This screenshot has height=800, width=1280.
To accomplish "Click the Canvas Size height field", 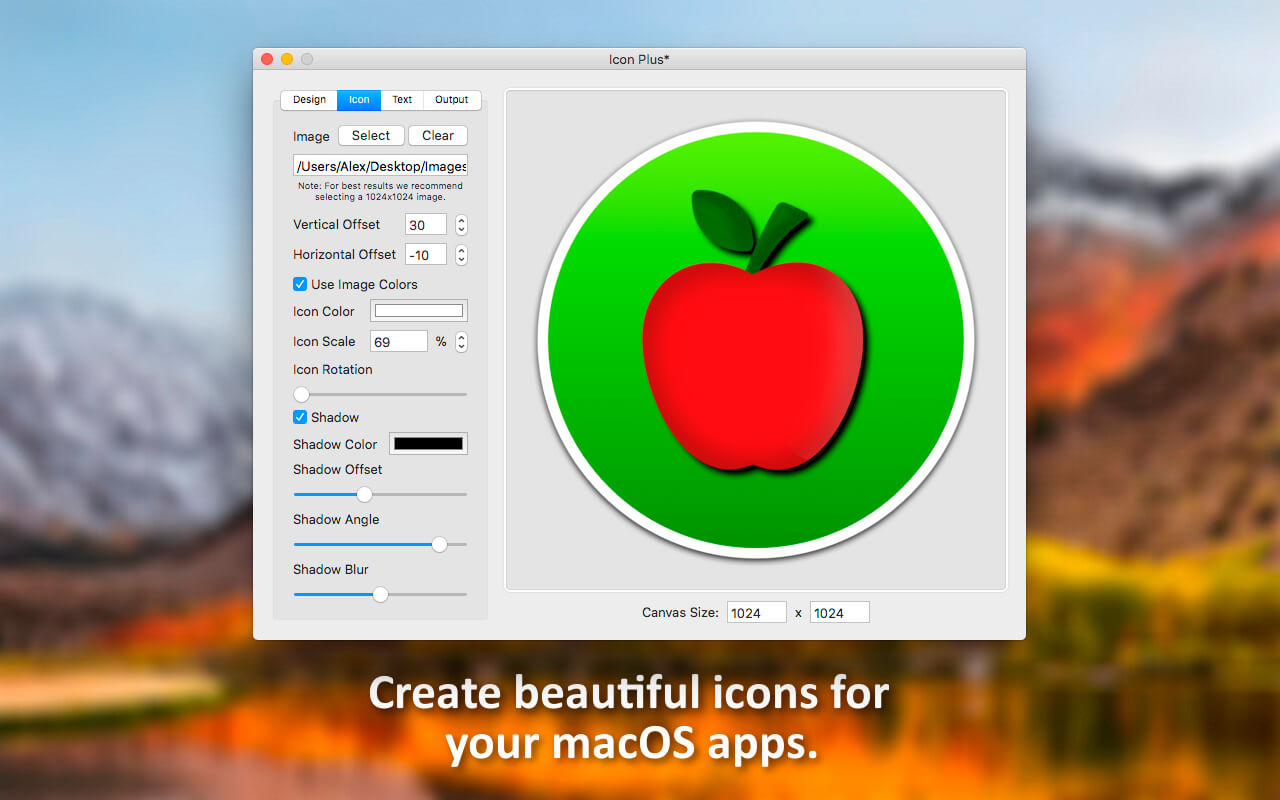I will 840,613.
